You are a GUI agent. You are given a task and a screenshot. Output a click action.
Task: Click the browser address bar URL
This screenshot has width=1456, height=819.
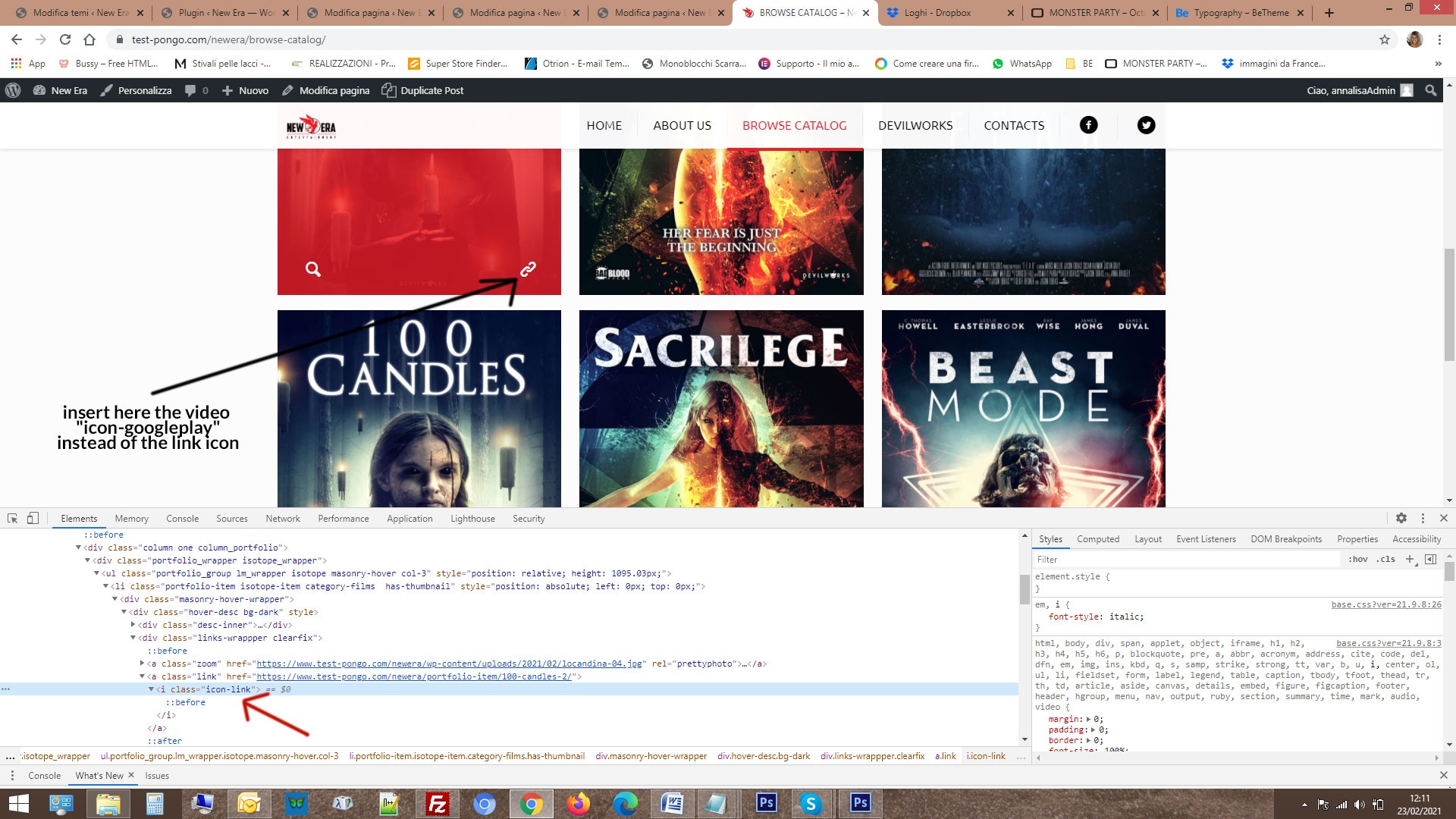(x=228, y=39)
